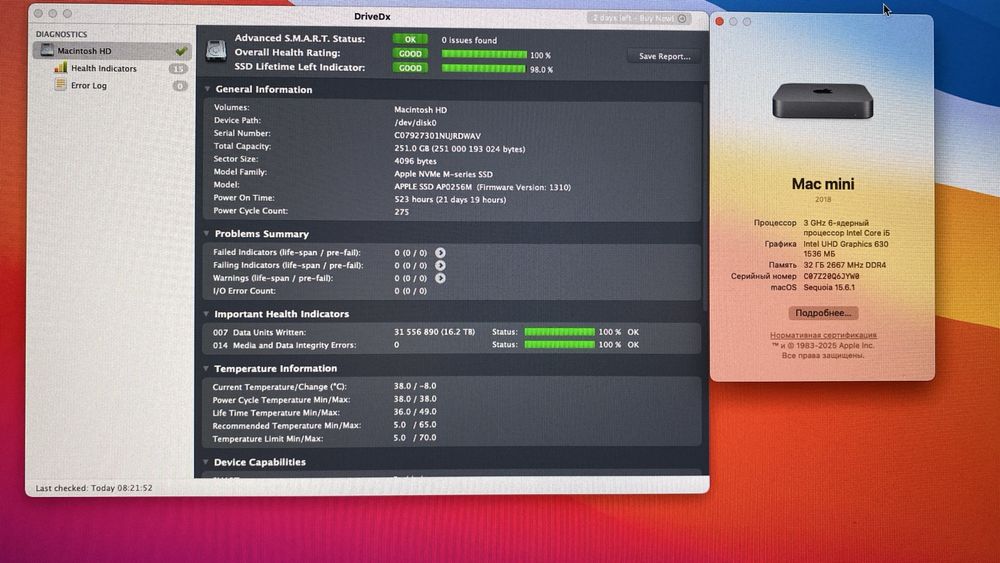The height and width of the screenshot is (563, 1000).
Task: Click the Sector Size value 4096 bytes
Action: tap(415, 161)
